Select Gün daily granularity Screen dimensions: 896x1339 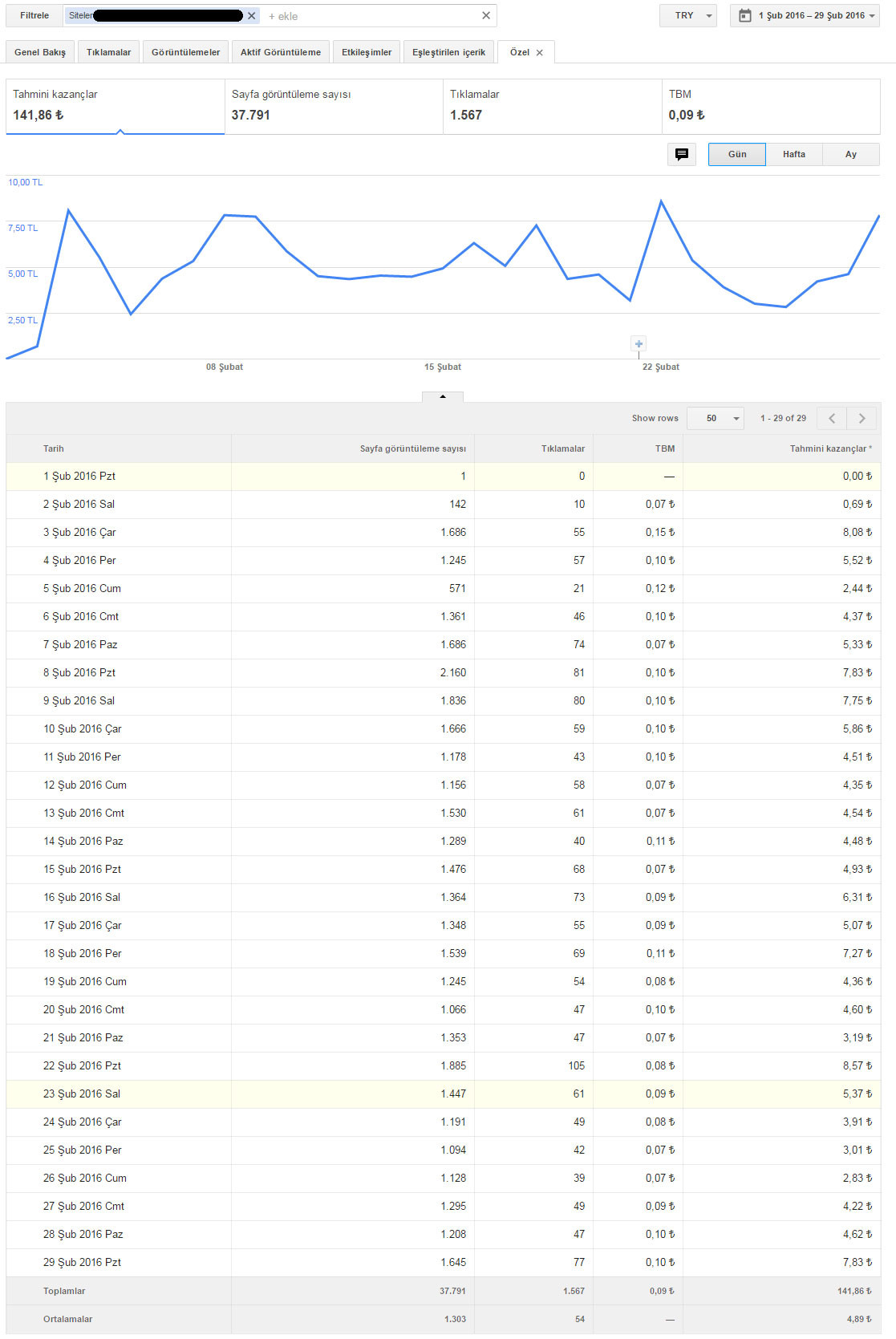click(737, 154)
